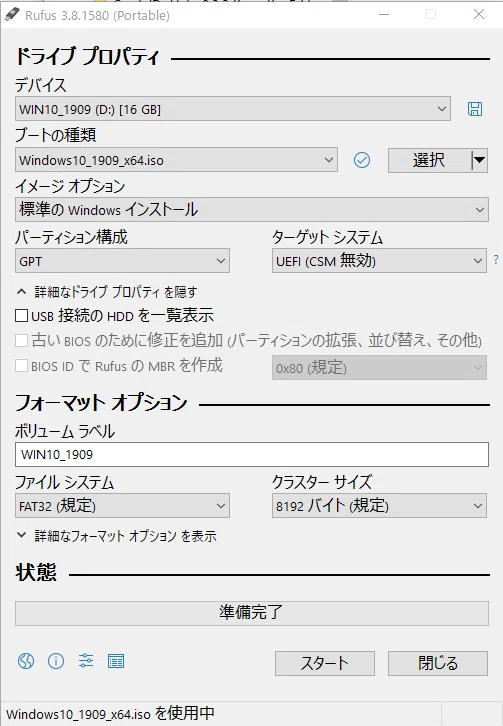Image resolution: width=503 pixels, height=726 pixels.
Task: Click the 準備完了 progress bar
Action: point(252,613)
